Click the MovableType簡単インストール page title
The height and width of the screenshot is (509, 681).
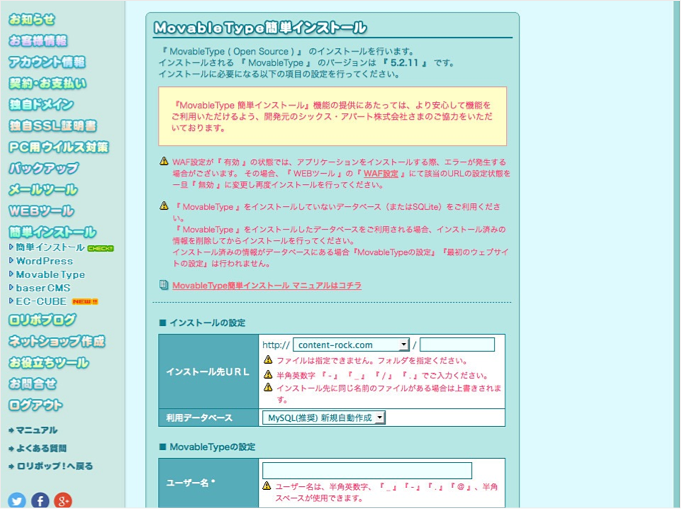click(260, 28)
